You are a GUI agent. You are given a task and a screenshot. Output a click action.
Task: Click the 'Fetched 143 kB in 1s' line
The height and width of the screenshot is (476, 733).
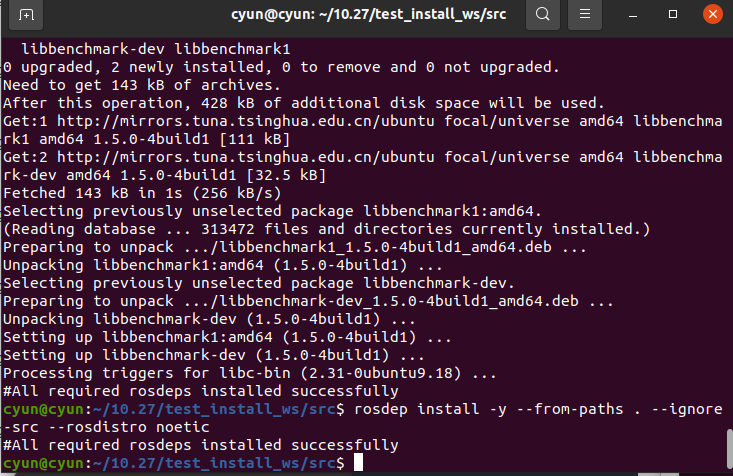pyautogui.click(x=142, y=193)
